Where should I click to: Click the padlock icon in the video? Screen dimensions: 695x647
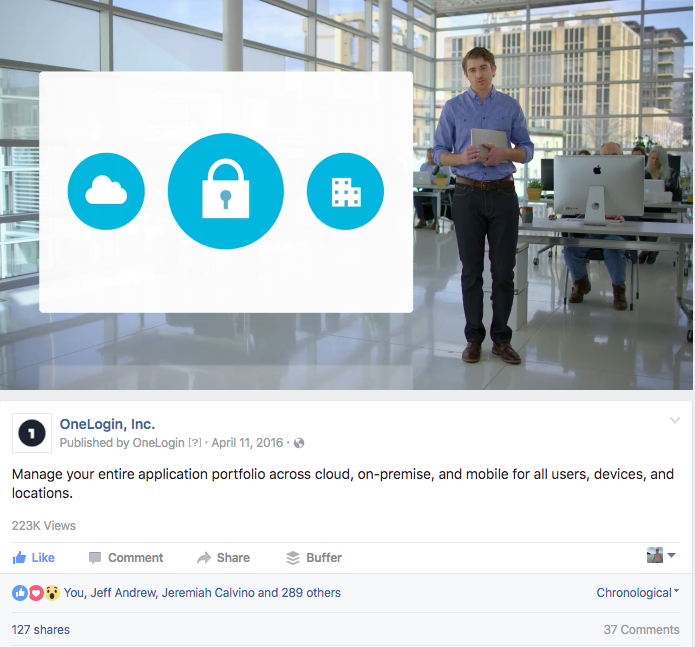click(x=226, y=191)
